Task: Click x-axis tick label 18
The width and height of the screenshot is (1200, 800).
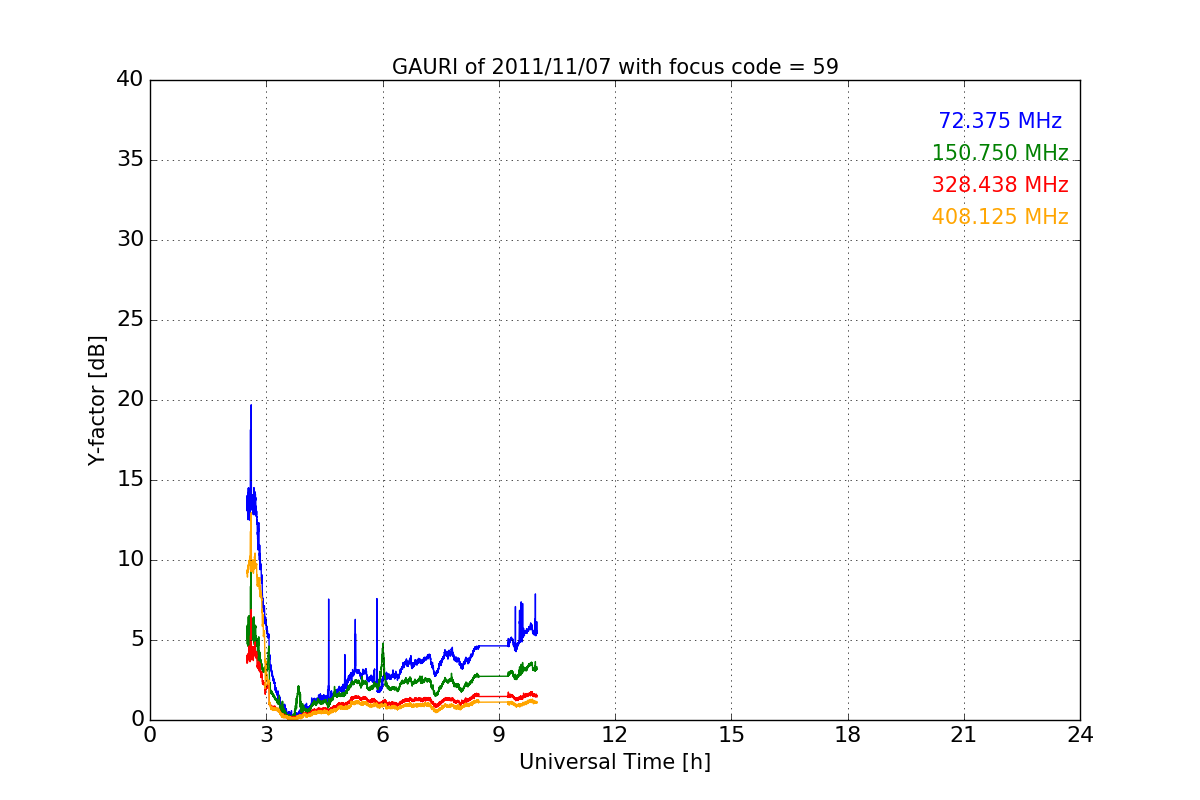Action: click(x=848, y=734)
